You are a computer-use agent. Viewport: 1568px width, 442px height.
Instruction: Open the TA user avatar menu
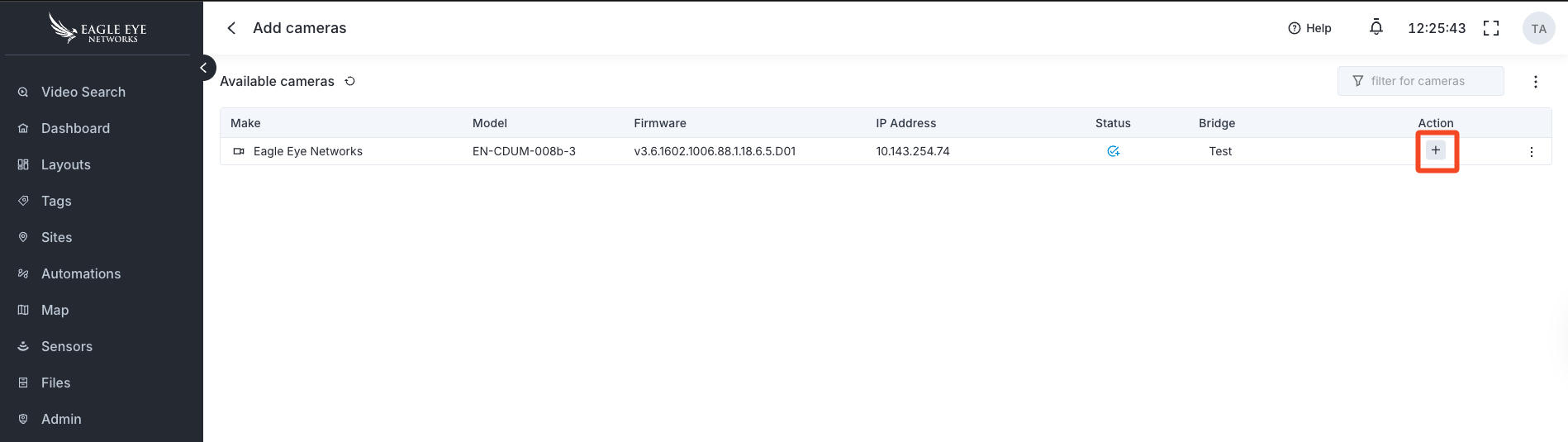(1538, 28)
